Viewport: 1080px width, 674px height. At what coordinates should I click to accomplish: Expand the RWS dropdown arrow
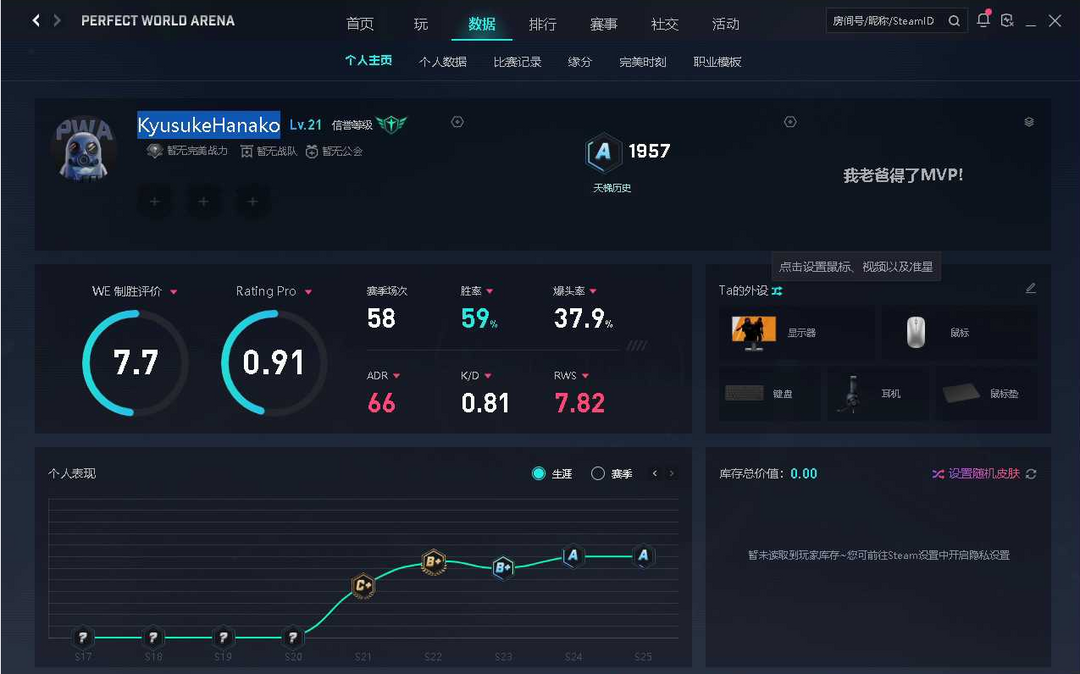pos(585,376)
